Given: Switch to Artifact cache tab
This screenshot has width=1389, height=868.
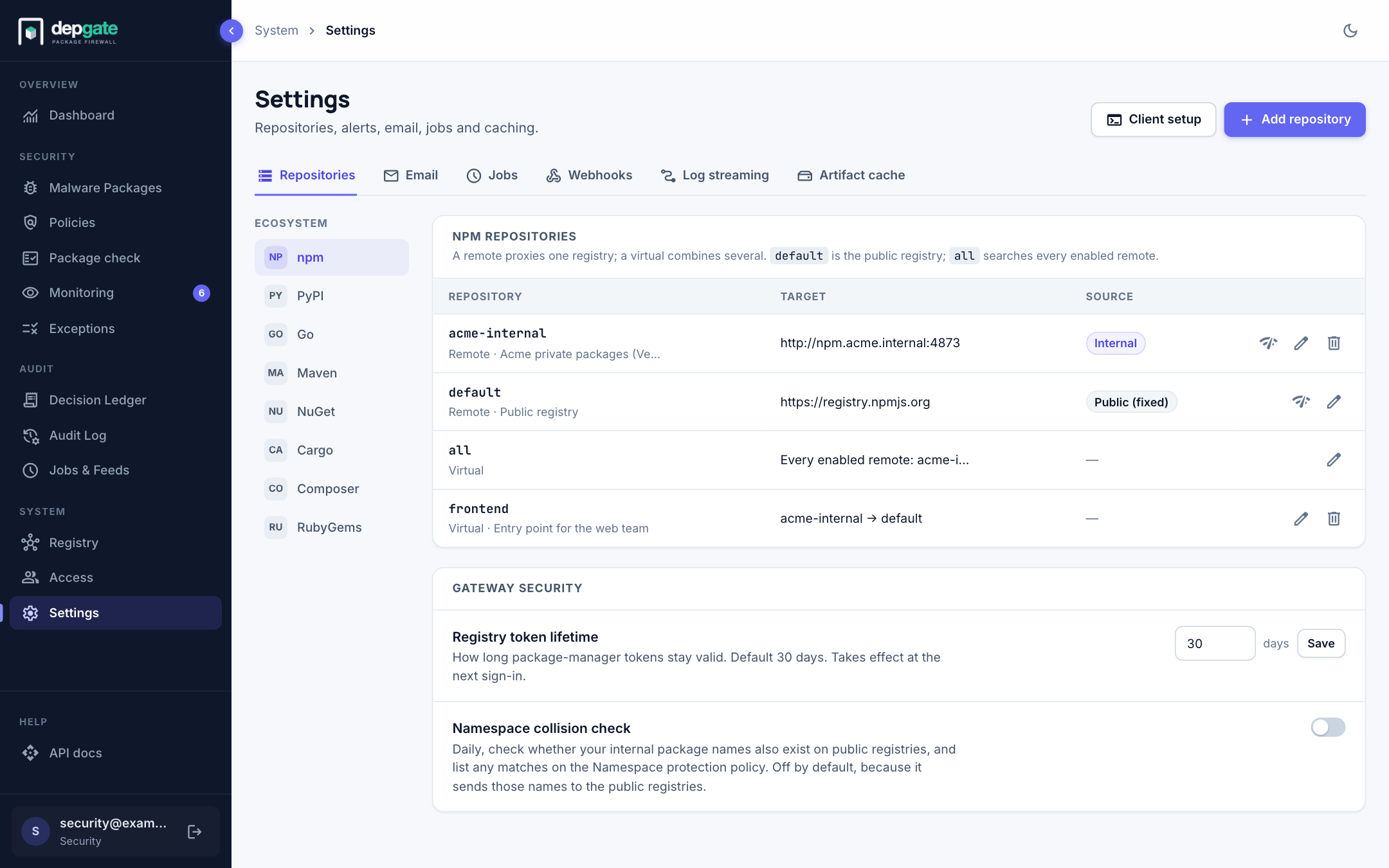Looking at the screenshot, I should coord(851,176).
